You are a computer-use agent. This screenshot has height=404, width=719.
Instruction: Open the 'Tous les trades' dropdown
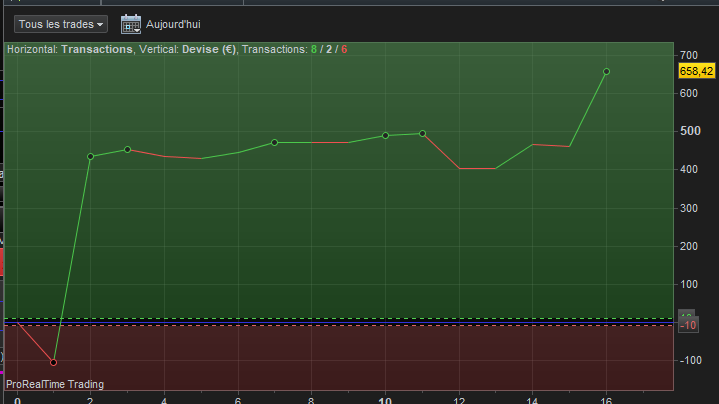point(61,24)
